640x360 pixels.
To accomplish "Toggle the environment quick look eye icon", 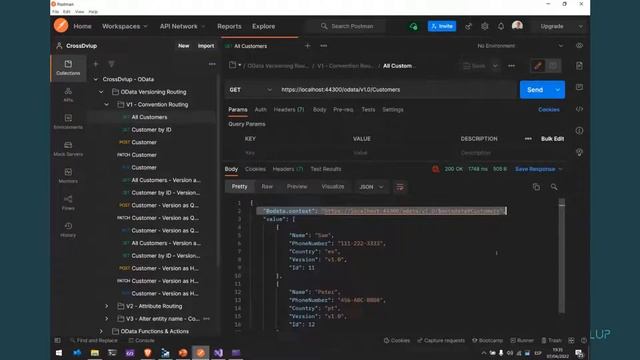I will tap(579, 46).
